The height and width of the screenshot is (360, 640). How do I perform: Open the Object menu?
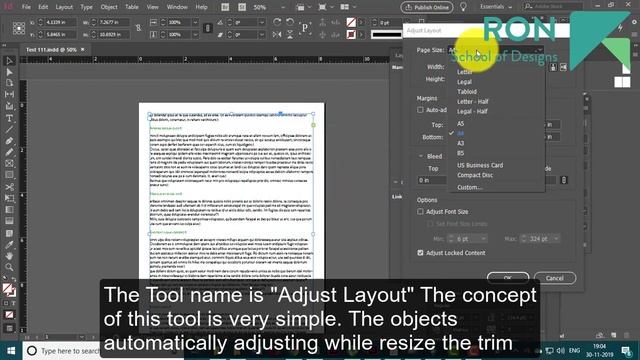pyautogui.click(x=109, y=7)
